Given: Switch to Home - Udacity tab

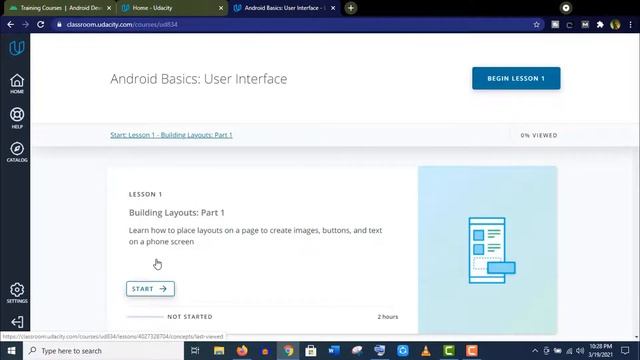Looking at the screenshot, I should tap(172, 8).
